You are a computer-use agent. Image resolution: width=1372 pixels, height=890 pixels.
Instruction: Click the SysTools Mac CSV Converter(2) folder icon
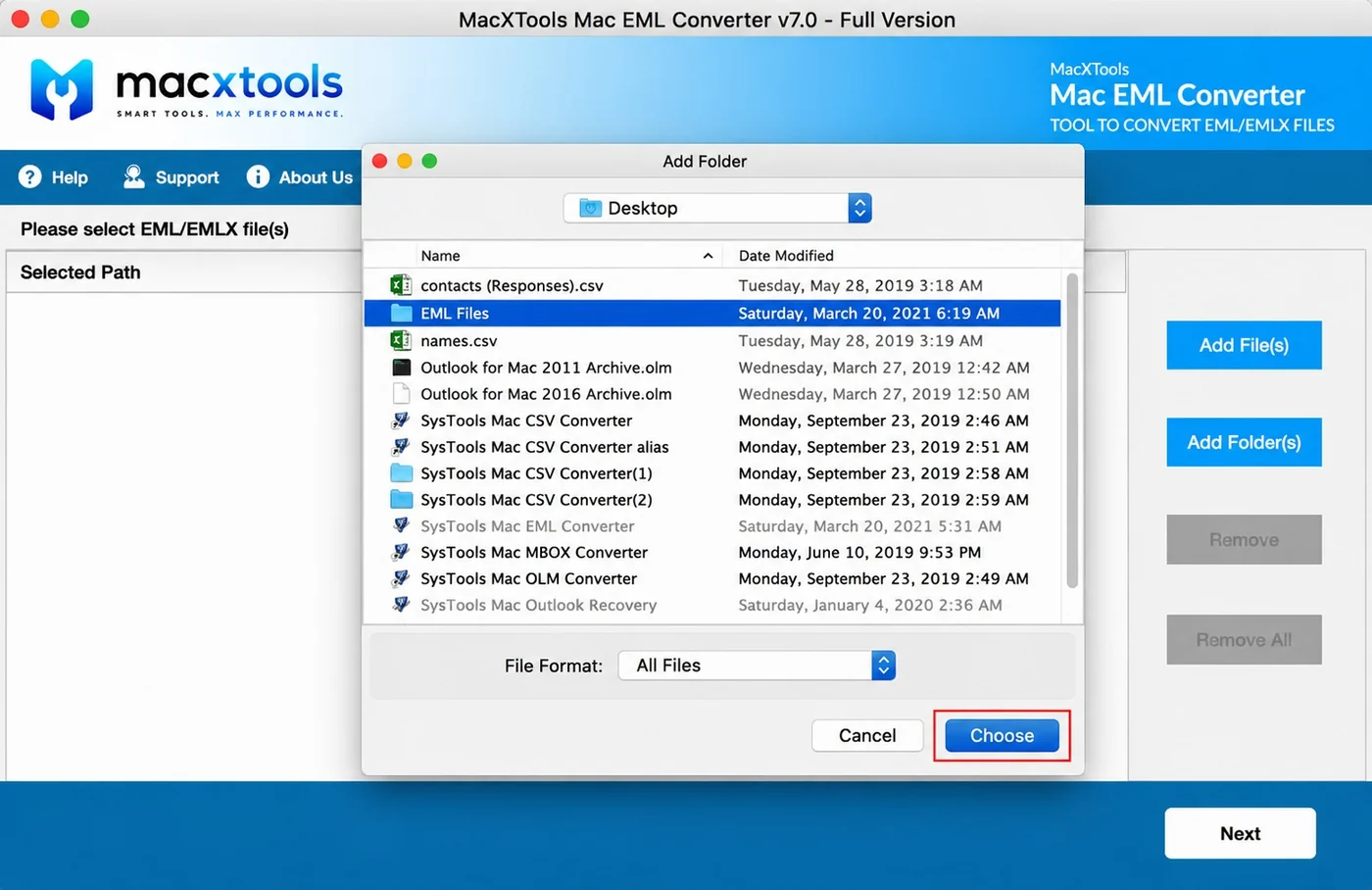coord(401,500)
